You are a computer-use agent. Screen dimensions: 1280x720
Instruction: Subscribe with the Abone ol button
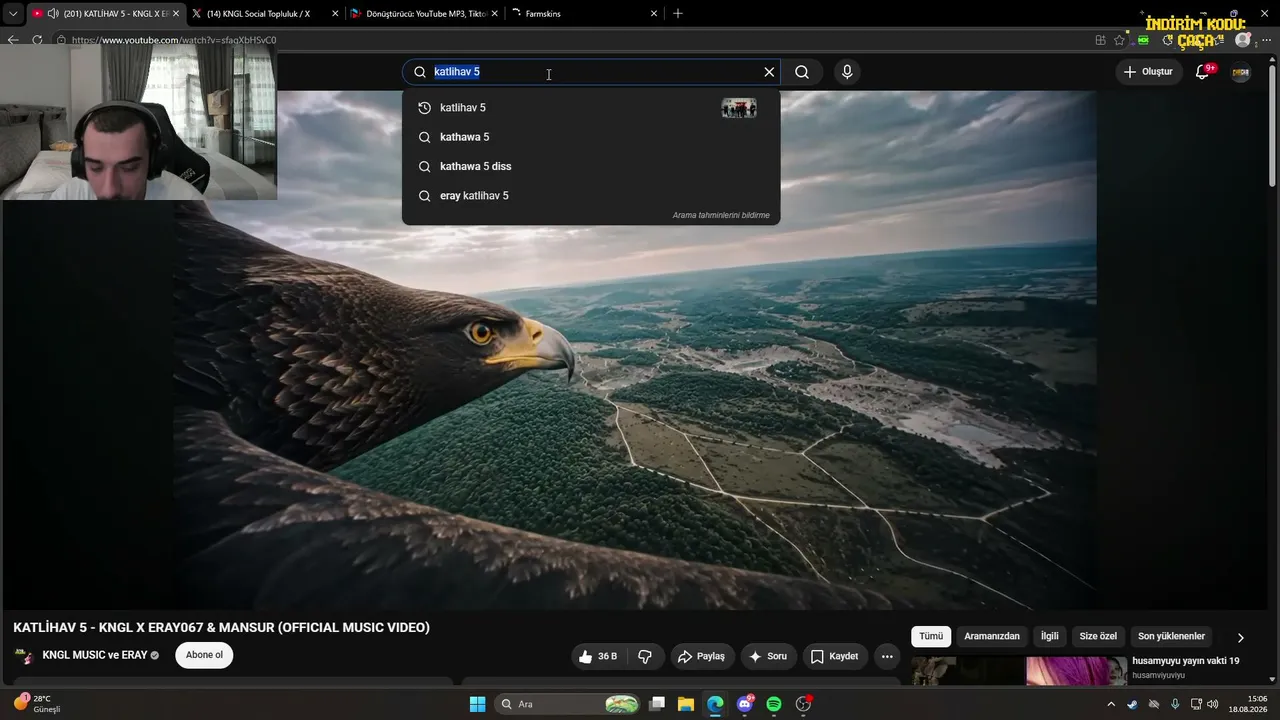(x=204, y=655)
